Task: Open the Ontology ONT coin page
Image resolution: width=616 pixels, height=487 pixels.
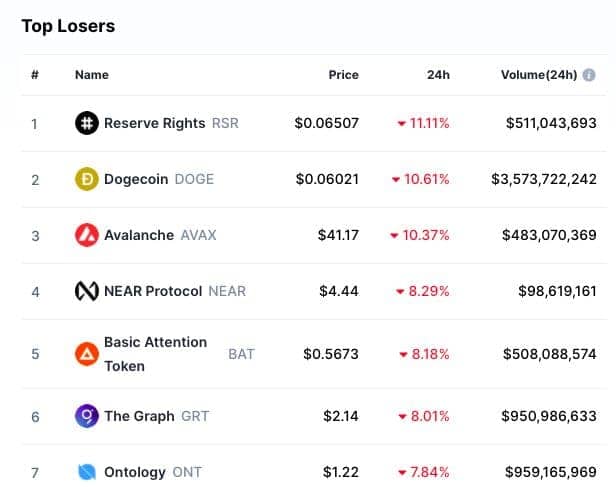Action: (x=153, y=472)
